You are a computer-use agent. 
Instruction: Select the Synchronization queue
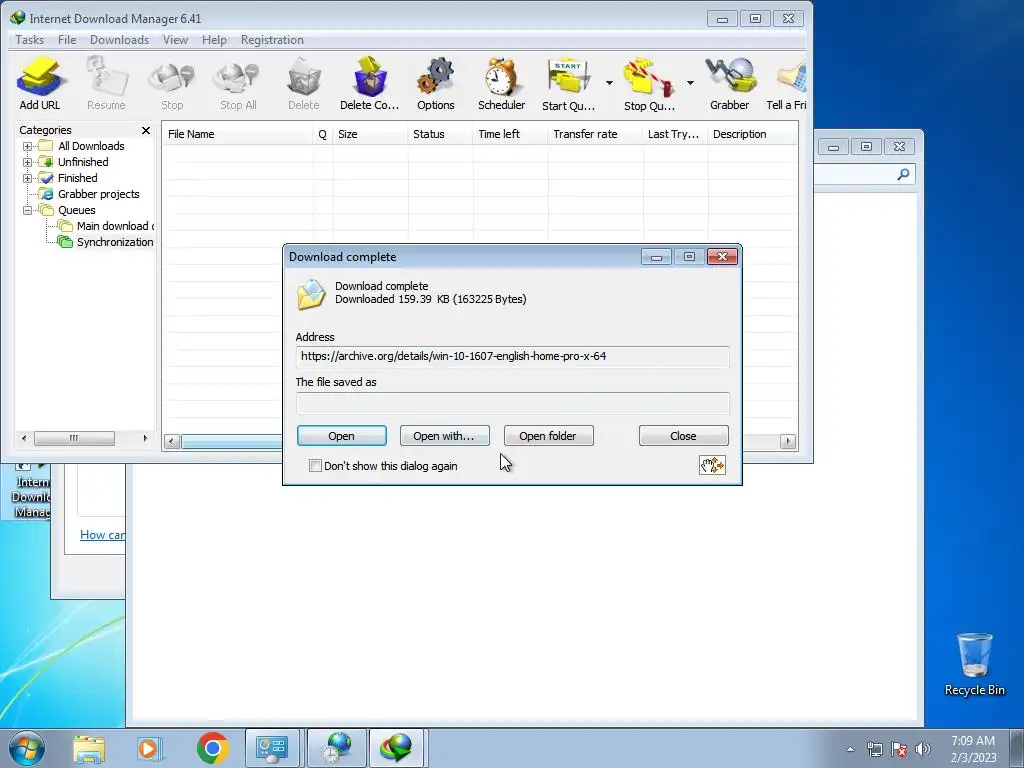[114, 242]
